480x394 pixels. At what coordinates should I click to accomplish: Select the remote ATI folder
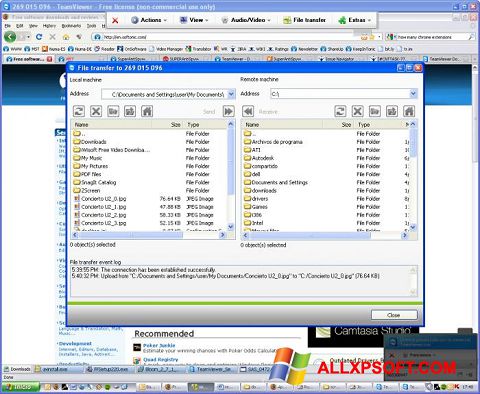pos(252,150)
